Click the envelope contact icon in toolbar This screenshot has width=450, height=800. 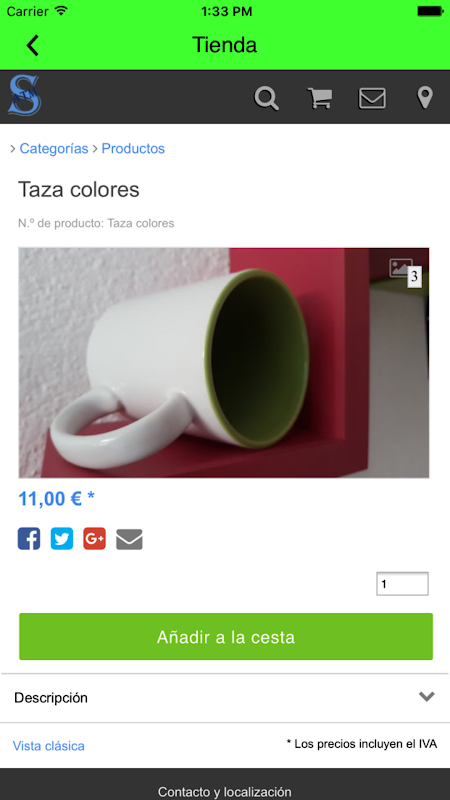372,98
